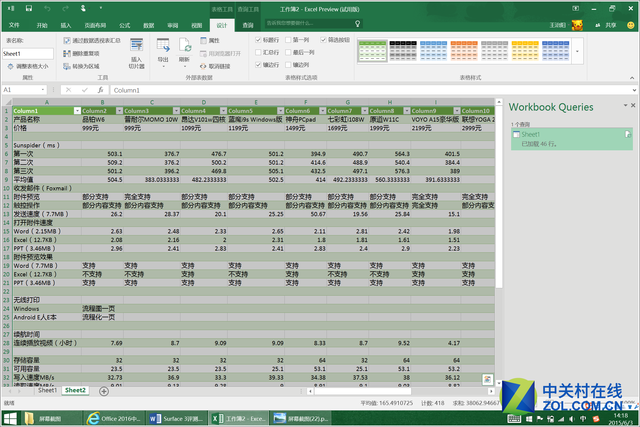Open the Name Box dropdown arrow
The image size is (640, 427).
point(43,90)
